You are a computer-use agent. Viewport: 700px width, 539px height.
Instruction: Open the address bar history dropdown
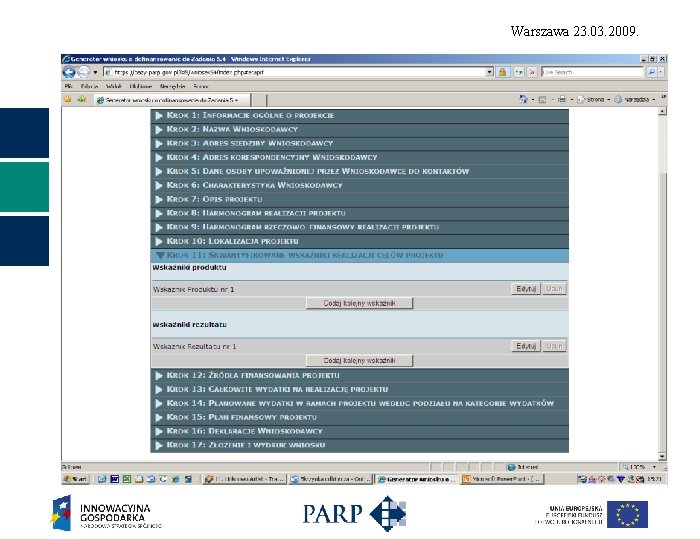click(x=489, y=72)
